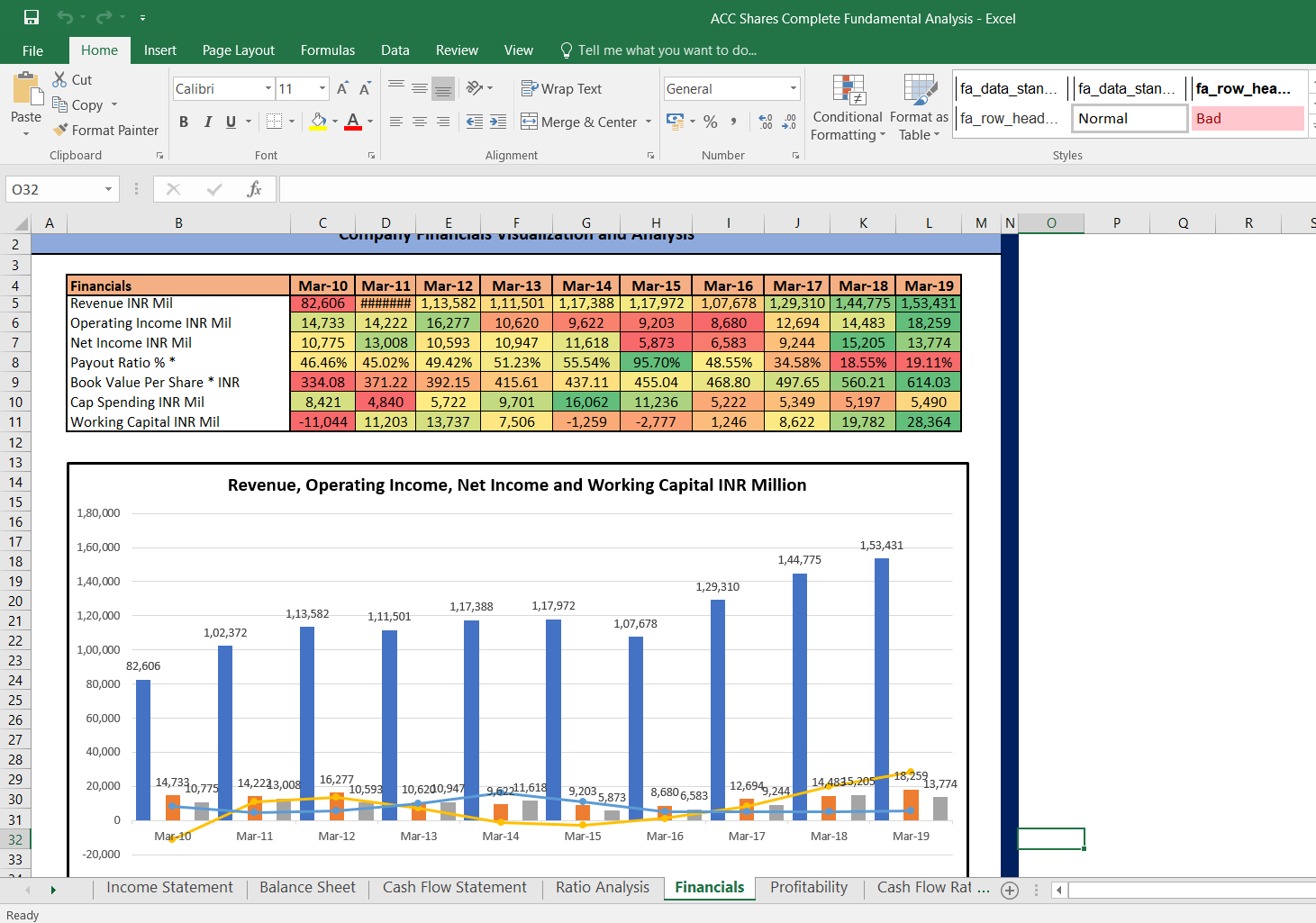The height and width of the screenshot is (923, 1316).
Task: Increase font size with the large A icon
Action: [x=342, y=88]
